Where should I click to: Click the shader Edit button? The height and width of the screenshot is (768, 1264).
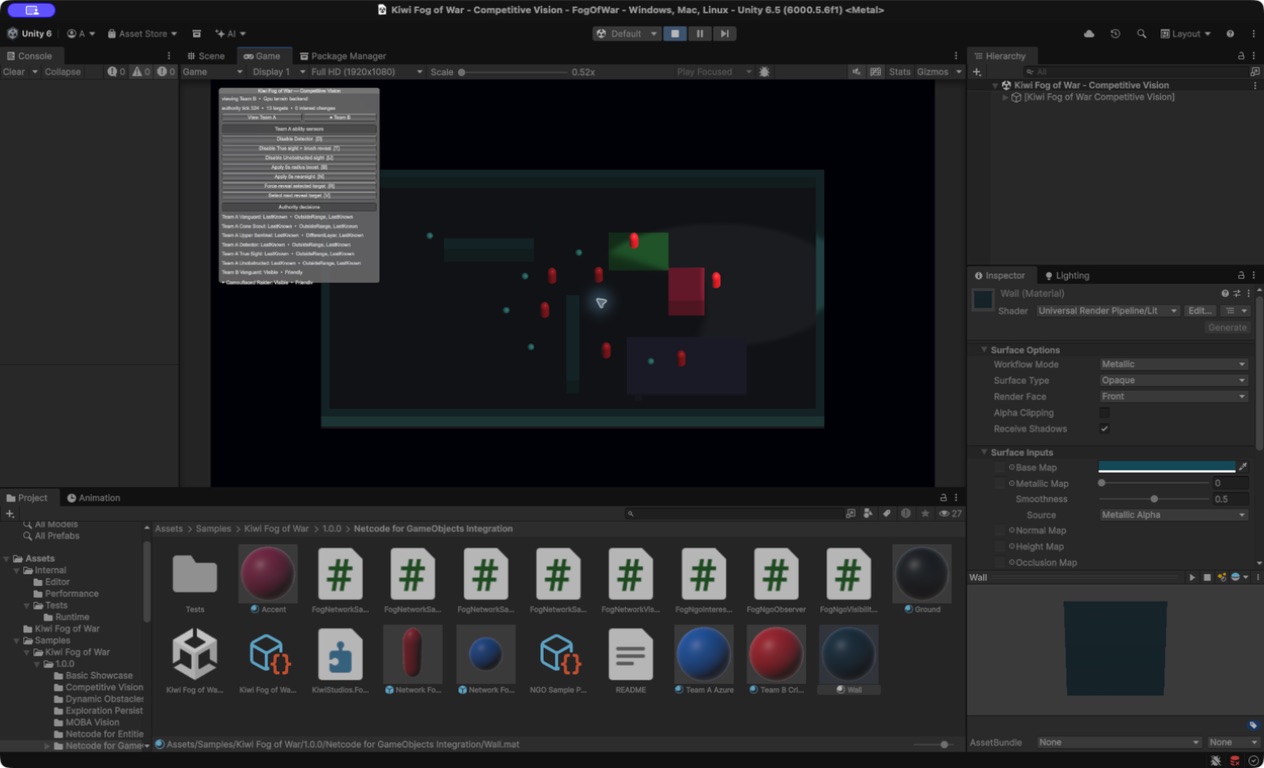[x=1200, y=311]
